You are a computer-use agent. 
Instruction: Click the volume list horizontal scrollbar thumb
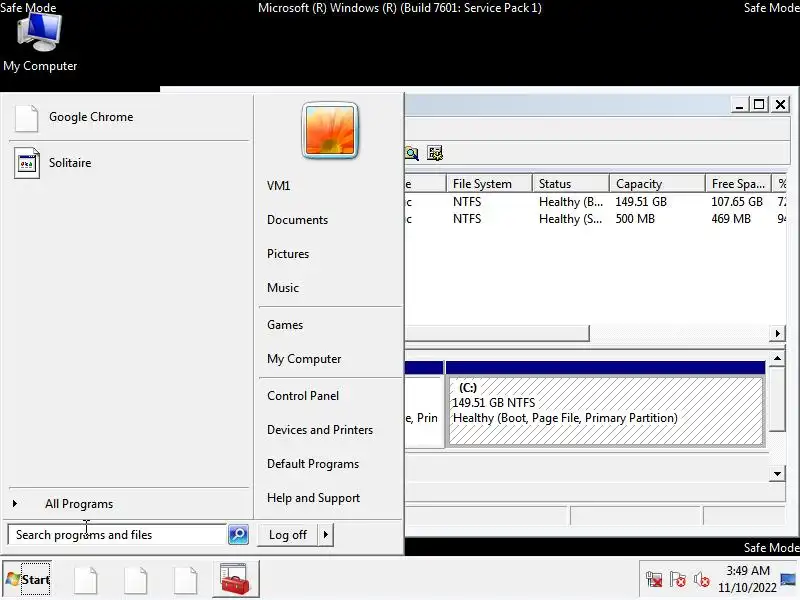click(497, 334)
